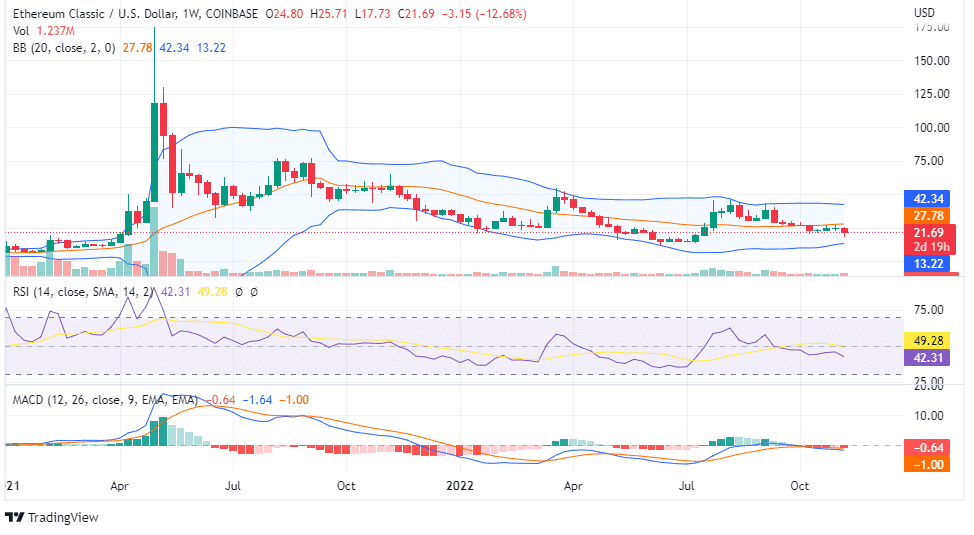Click the O24.80 open value in header
Image resolution: width=974 pixels, height=535 pixels.
[x=284, y=14]
